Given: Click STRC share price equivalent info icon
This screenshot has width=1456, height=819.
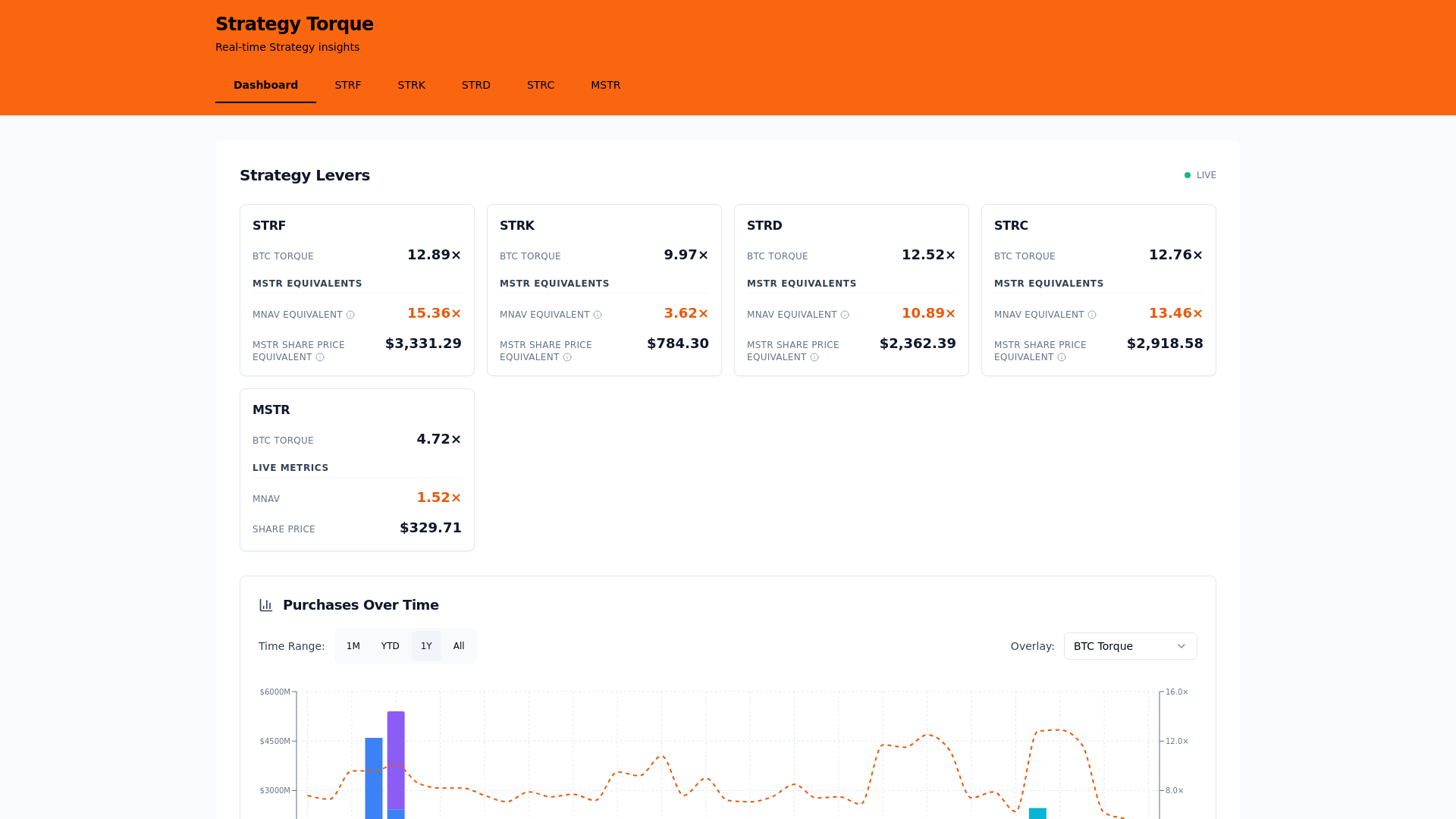Looking at the screenshot, I should [x=1062, y=357].
